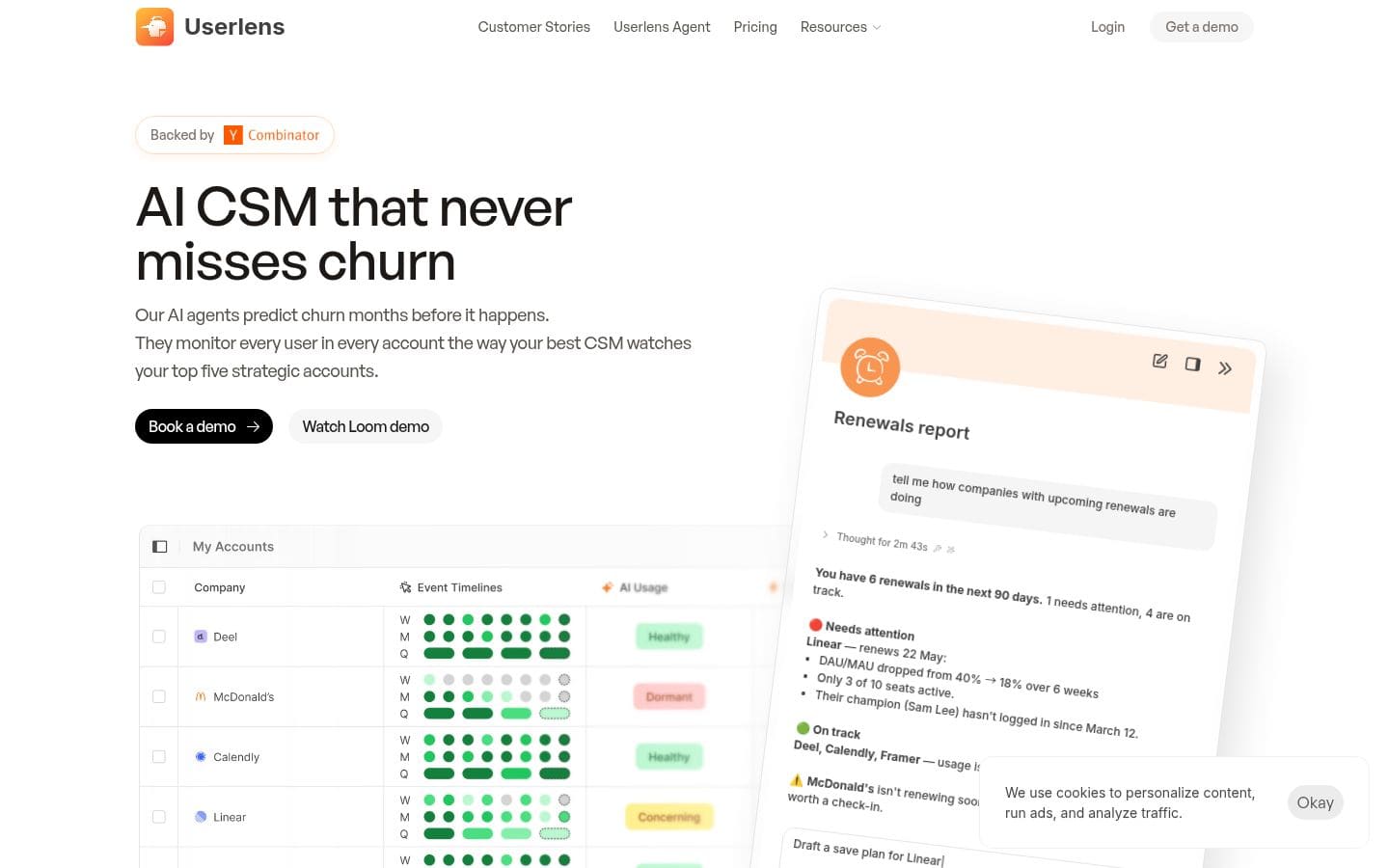Screen dimensions: 1389x868
Task: Click the double chevron collapse icon
Action: [1225, 368]
